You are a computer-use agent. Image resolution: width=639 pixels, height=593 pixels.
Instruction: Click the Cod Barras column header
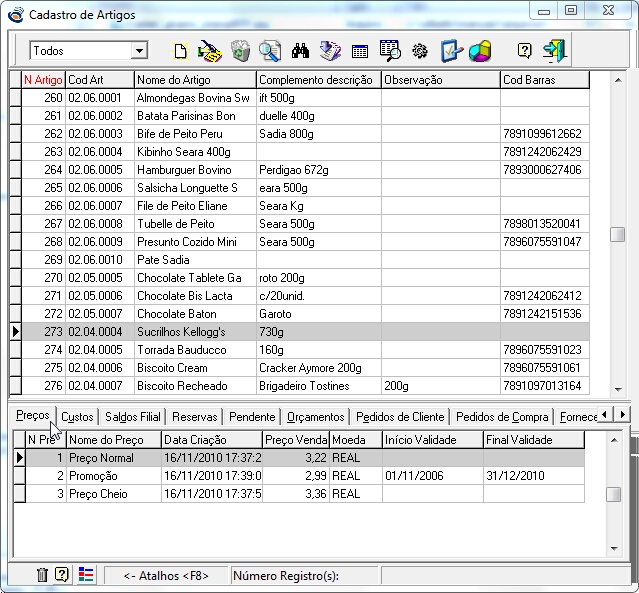(x=544, y=80)
